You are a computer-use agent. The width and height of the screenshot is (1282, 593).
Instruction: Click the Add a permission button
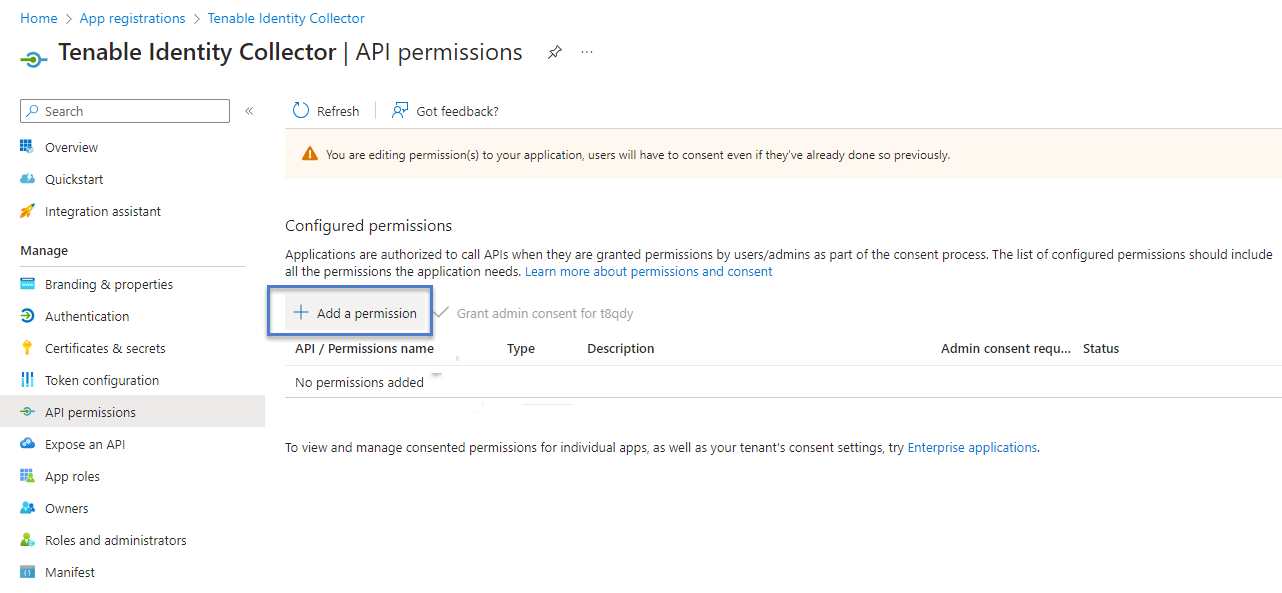point(354,313)
